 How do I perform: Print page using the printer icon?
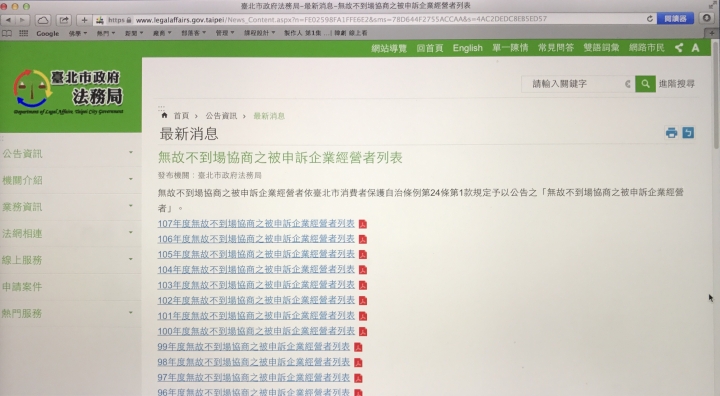click(671, 133)
